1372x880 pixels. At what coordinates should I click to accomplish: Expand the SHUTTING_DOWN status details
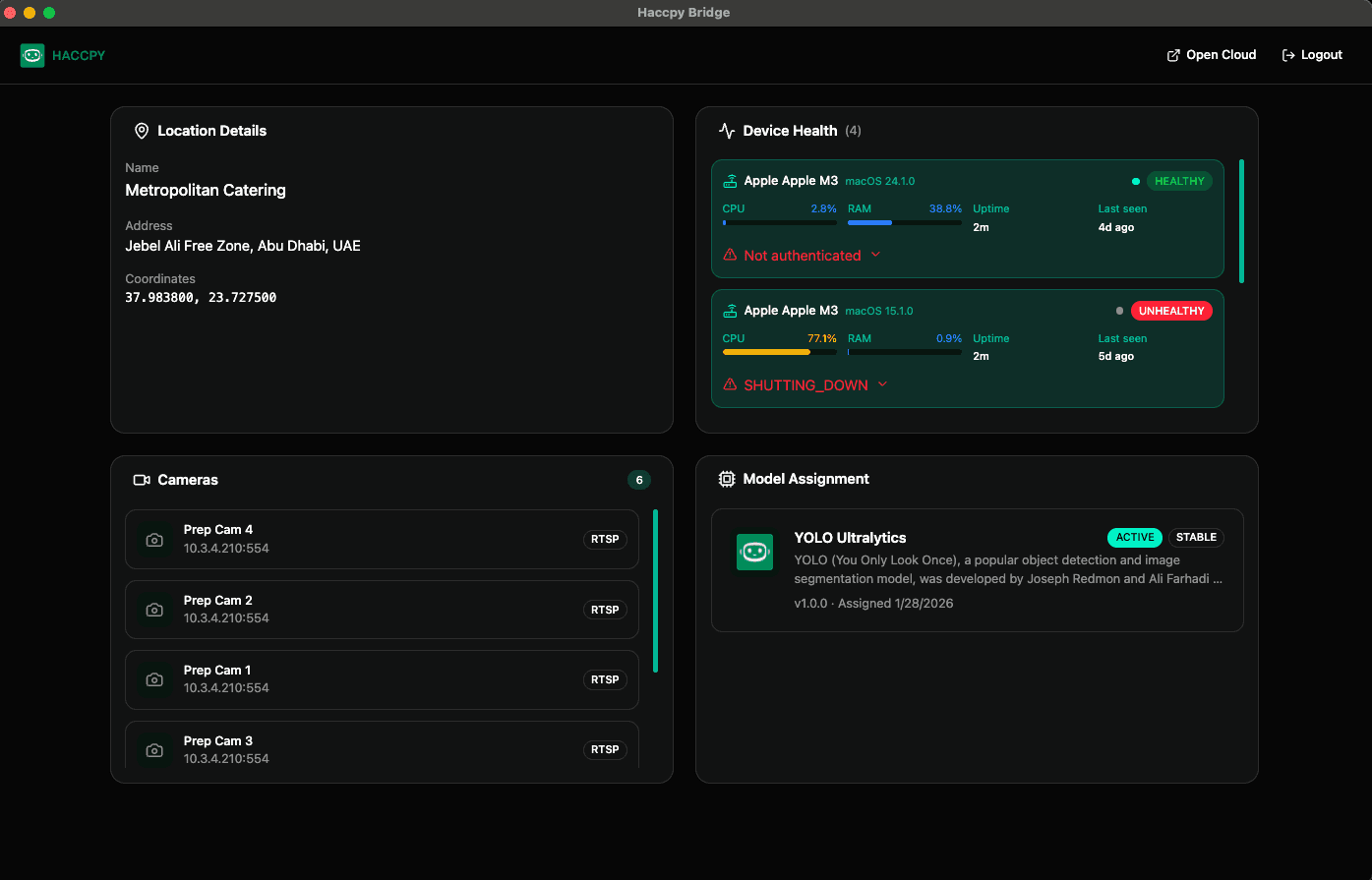(883, 384)
